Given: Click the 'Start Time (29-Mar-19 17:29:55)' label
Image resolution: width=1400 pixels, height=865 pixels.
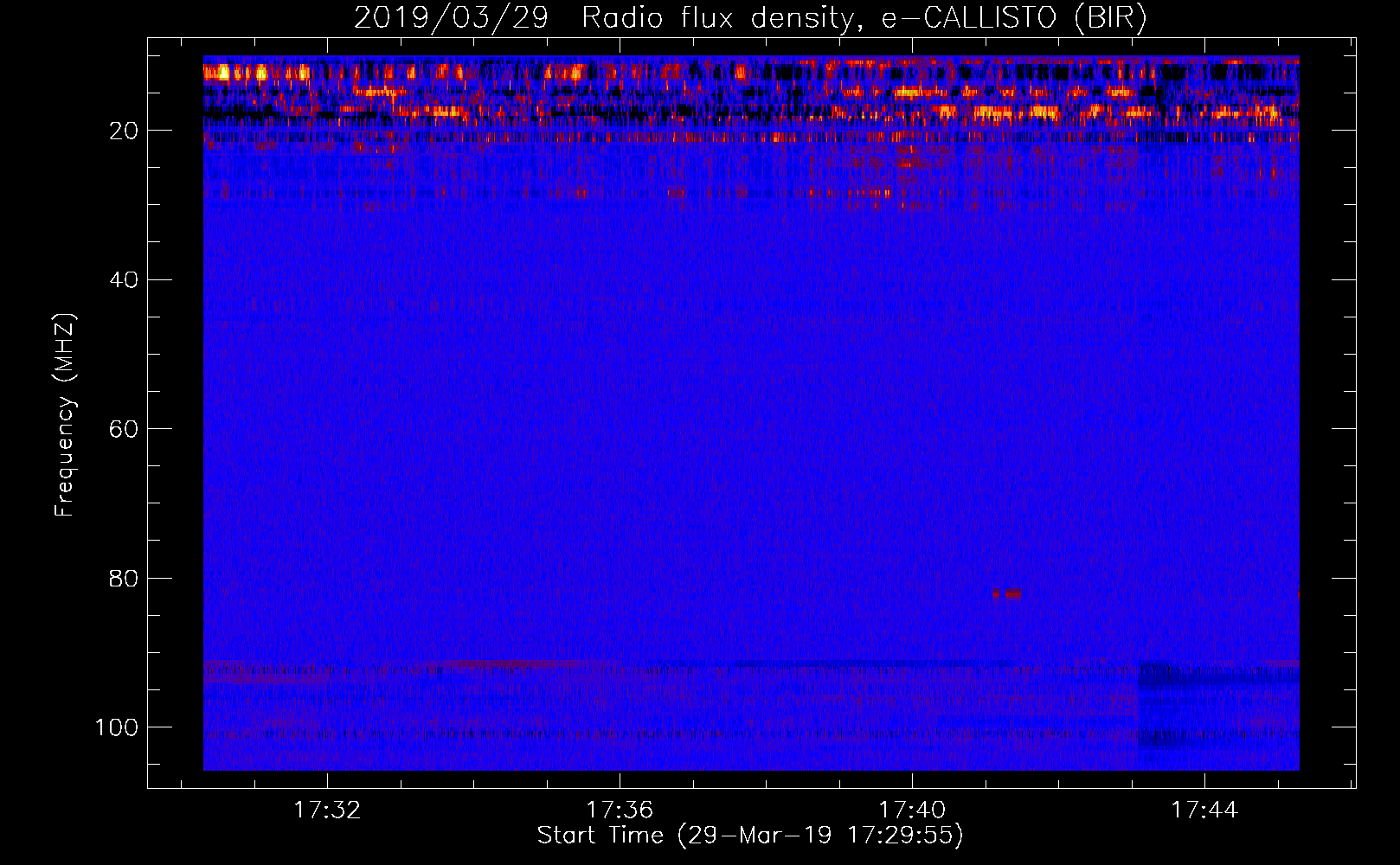Looking at the screenshot, I should click(750, 836).
